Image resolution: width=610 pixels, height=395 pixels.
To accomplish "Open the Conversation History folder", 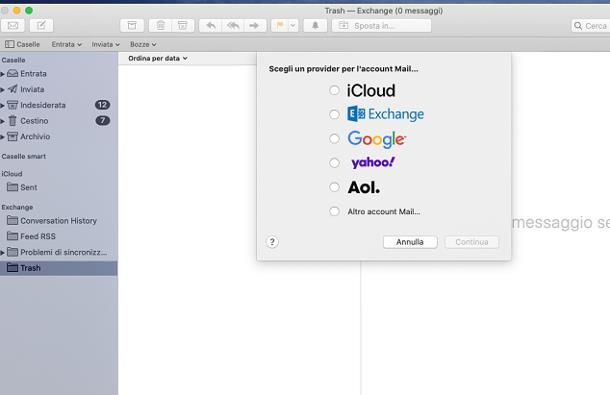I will [58, 221].
